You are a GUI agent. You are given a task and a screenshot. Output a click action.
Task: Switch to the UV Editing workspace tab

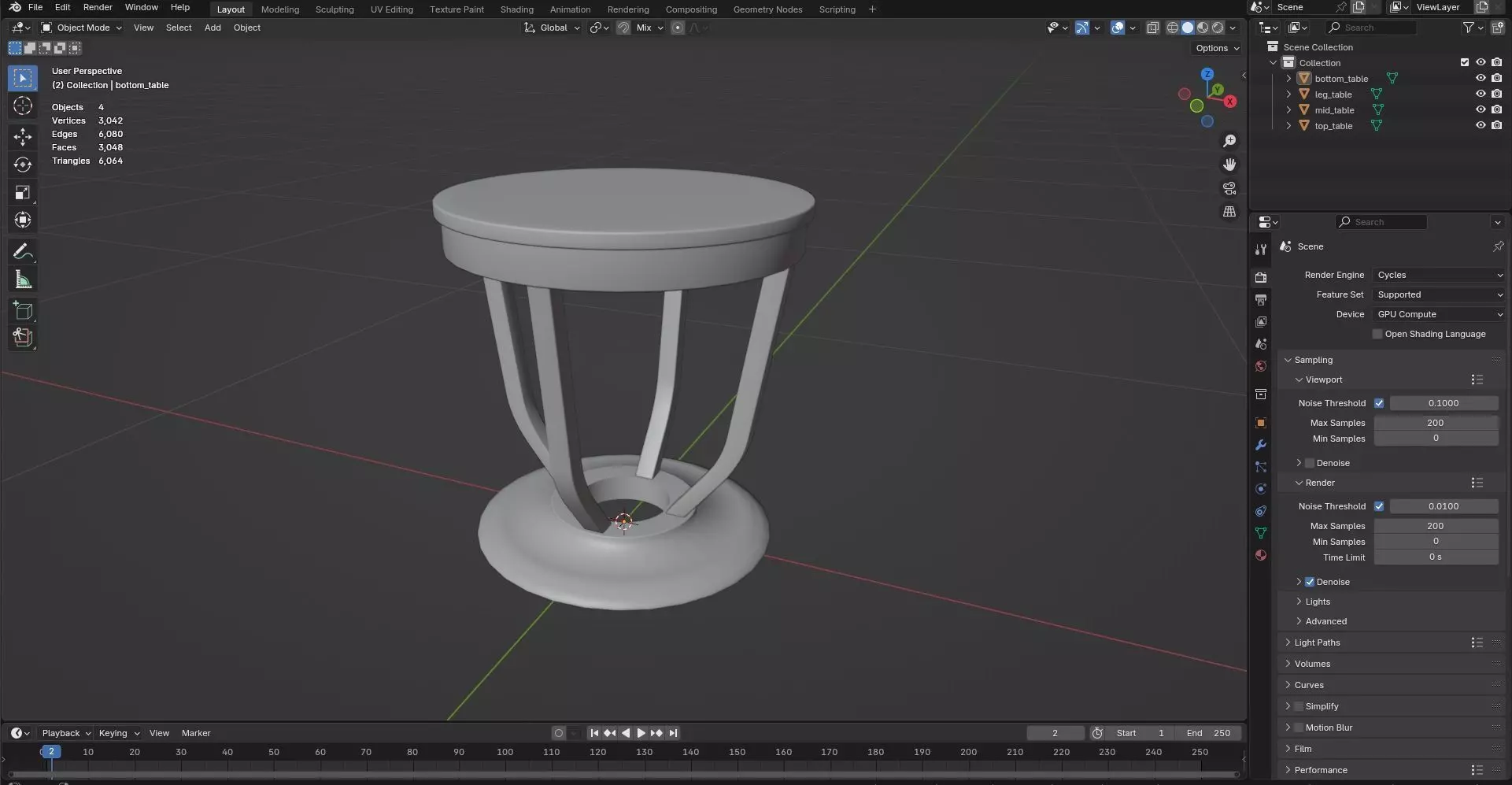pos(392,9)
